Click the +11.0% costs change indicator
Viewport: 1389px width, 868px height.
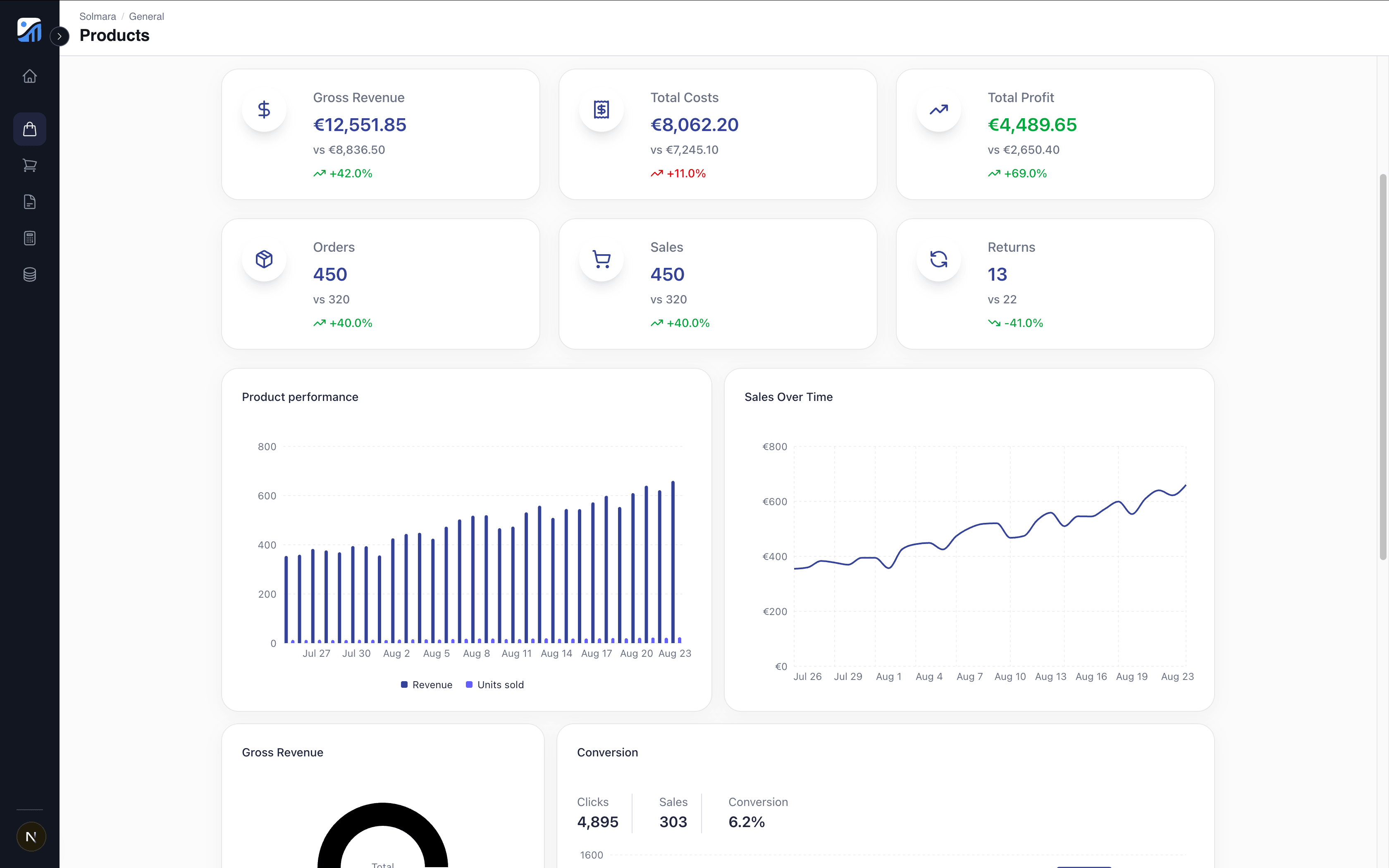pos(678,173)
